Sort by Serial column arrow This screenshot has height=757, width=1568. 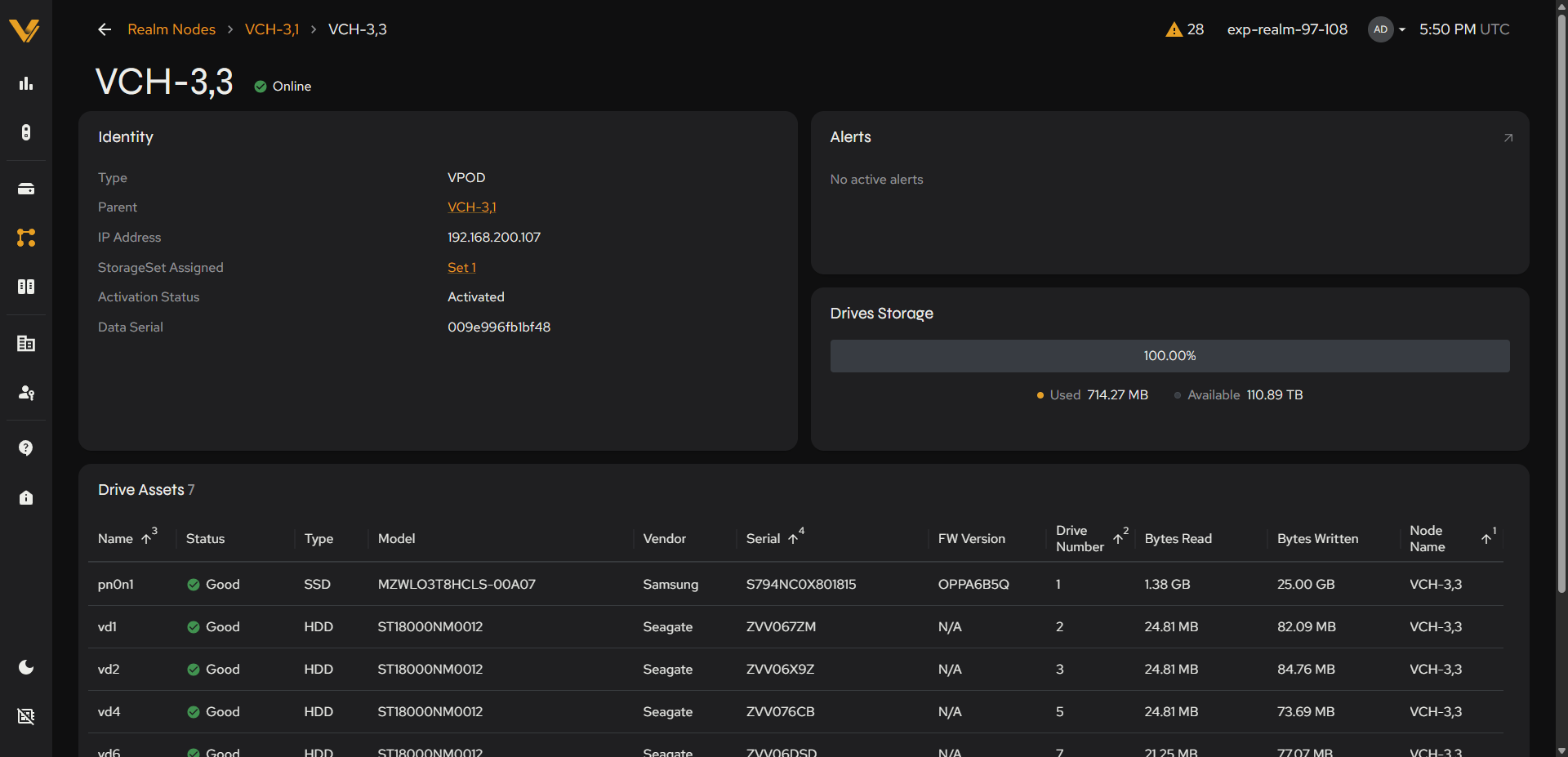(793, 539)
